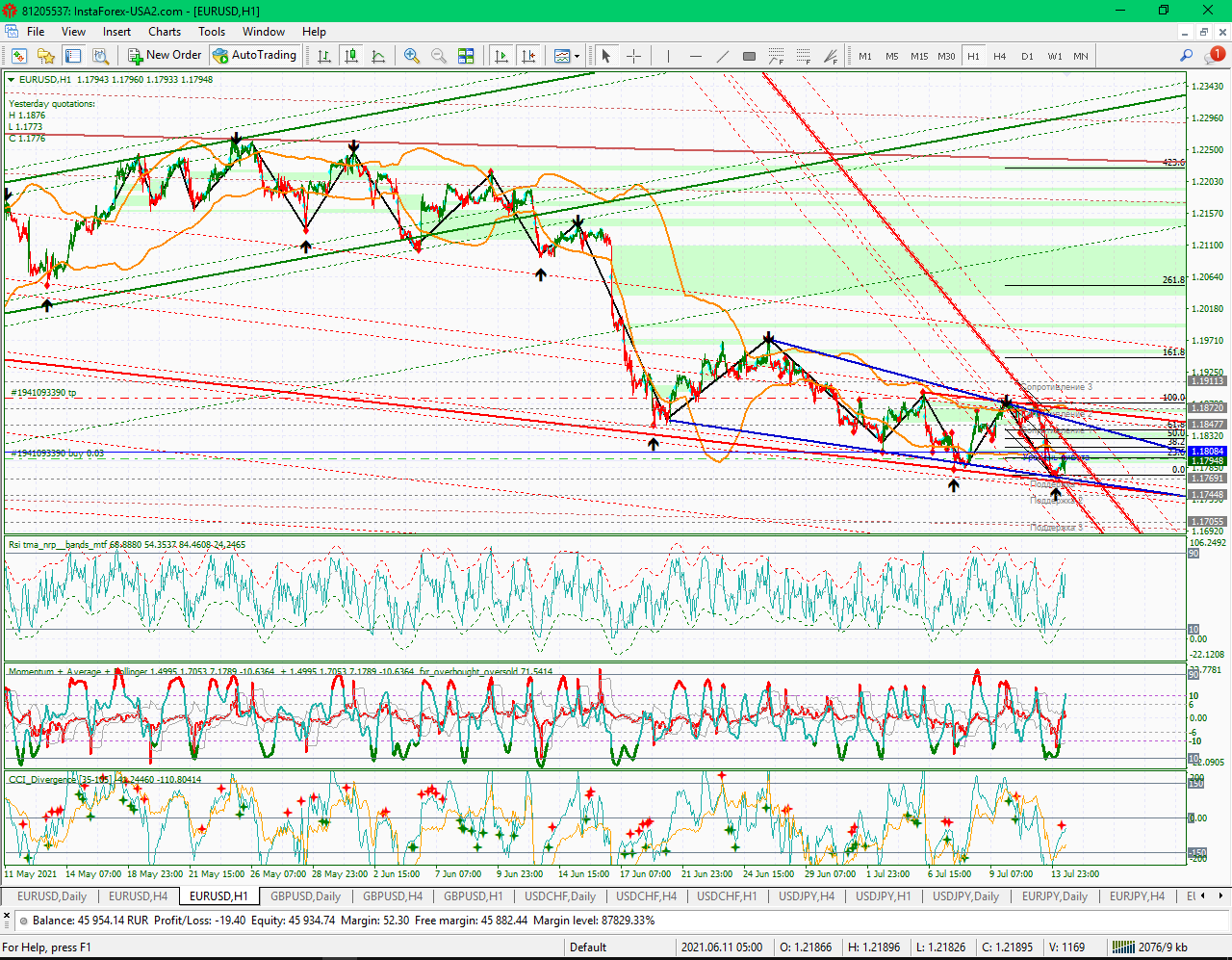Screen dimensions: 1232x960
Task: Switch to EURUSD,Daily chart tab
Action: pos(52,896)
